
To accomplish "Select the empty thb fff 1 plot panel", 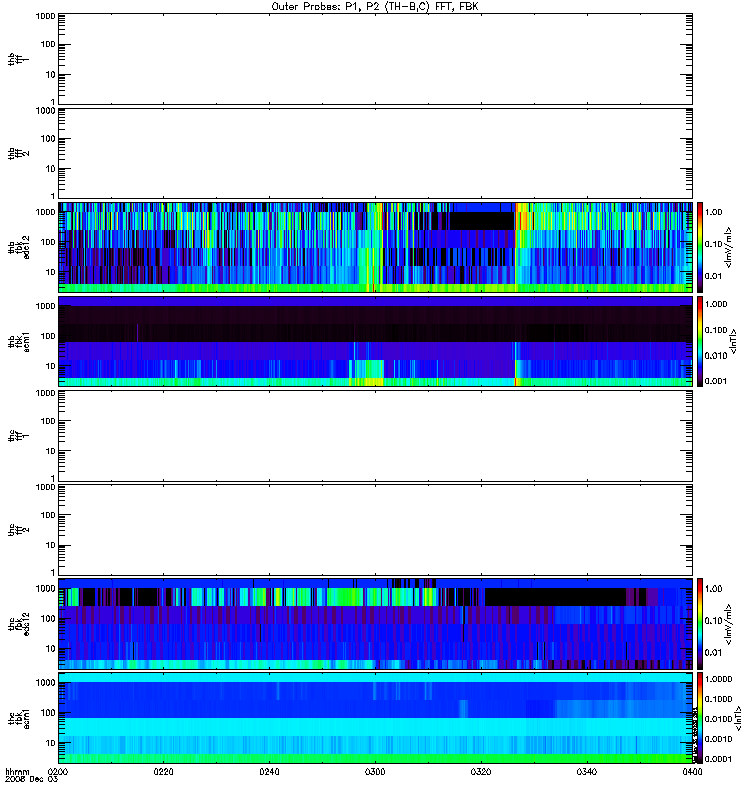I will tap(376, 59).
